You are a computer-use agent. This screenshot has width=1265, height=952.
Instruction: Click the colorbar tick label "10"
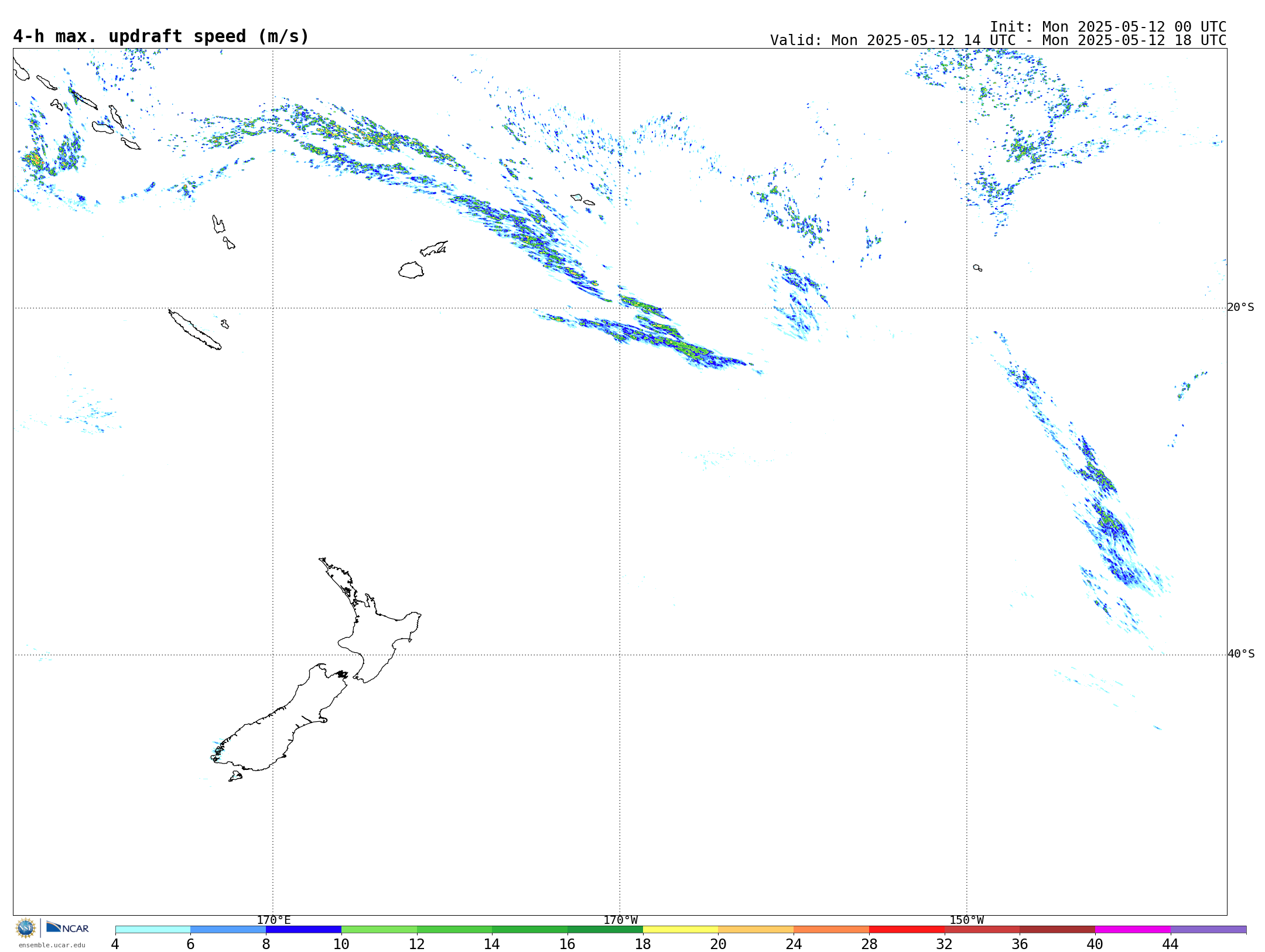click(341, 944)
